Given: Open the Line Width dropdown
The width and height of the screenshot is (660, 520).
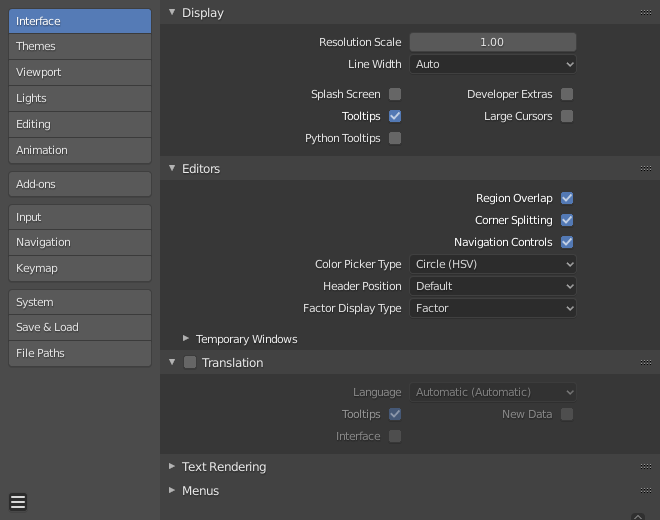Looking at the screenshot, I should click(493, 64).
